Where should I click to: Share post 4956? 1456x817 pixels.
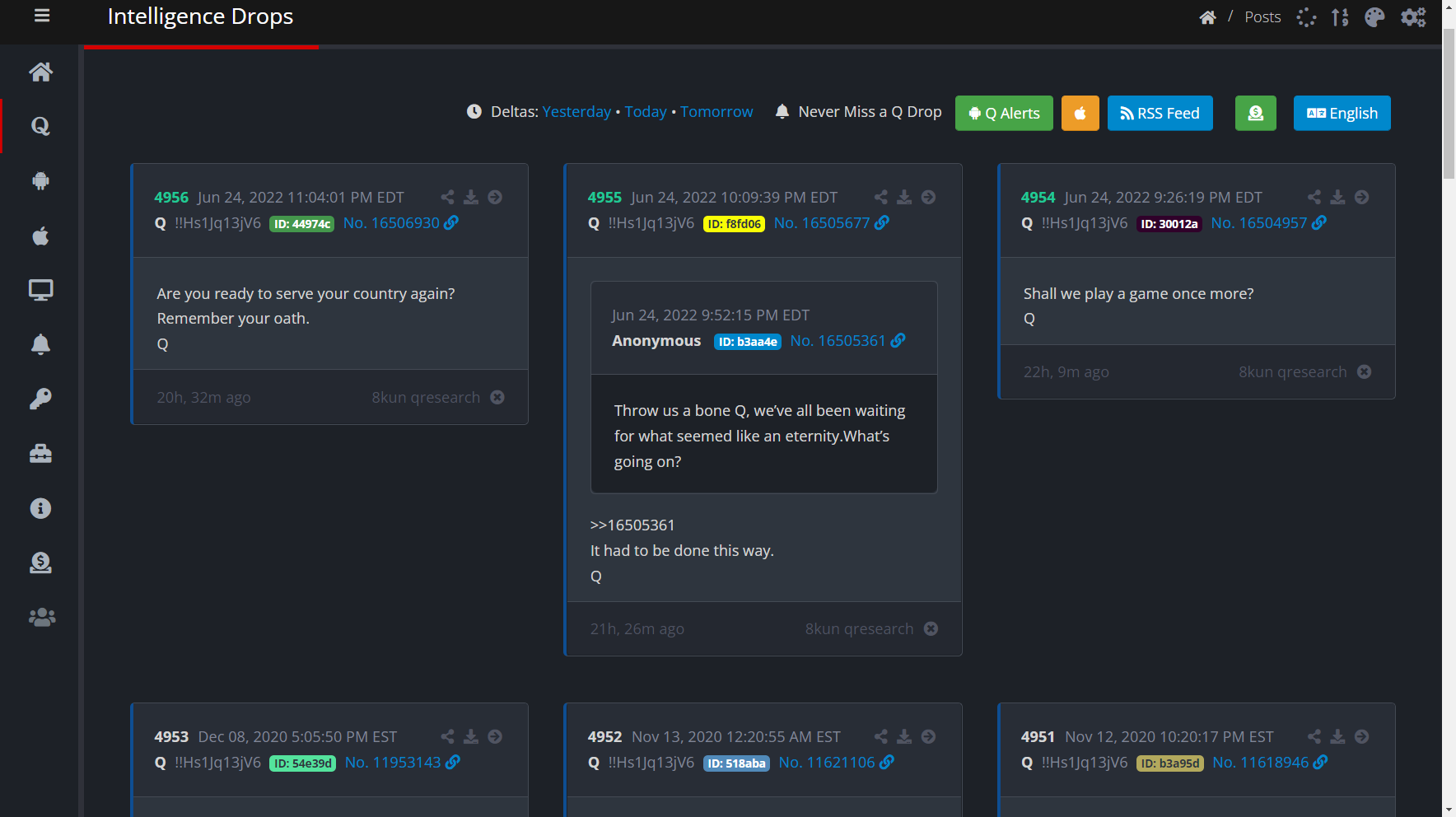(447, 197)
